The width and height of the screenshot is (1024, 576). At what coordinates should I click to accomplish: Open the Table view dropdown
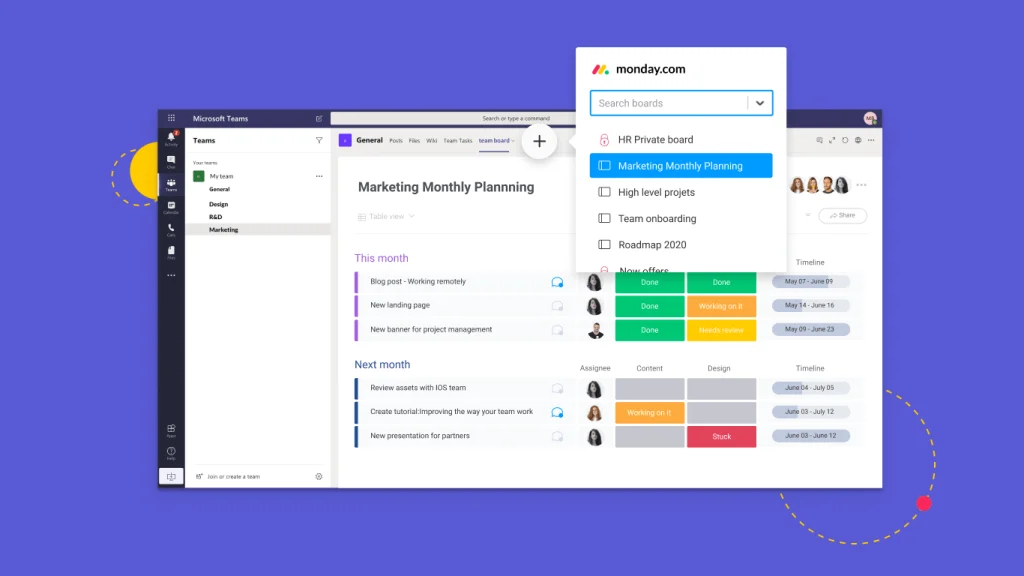point(386,216)
